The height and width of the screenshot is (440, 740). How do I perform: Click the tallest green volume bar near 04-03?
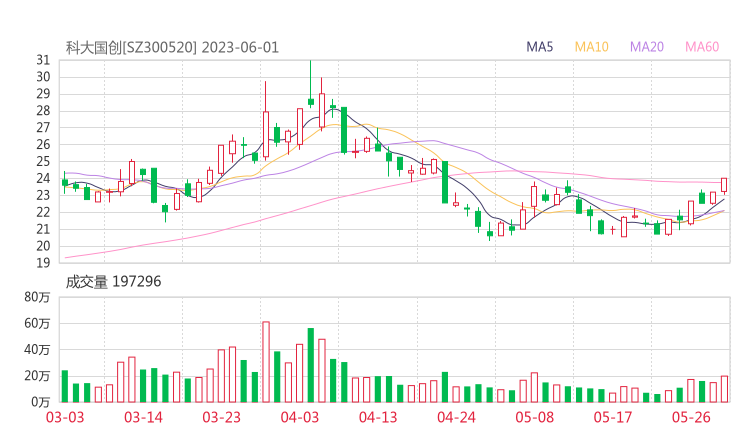311,365
